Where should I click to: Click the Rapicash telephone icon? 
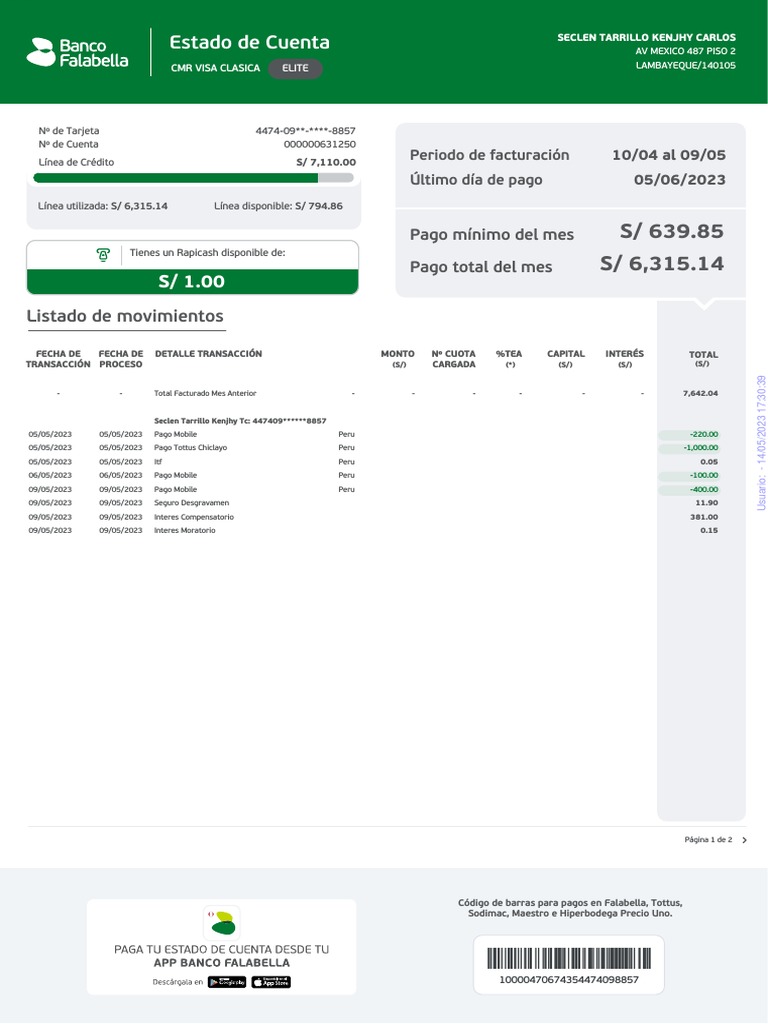103,255
